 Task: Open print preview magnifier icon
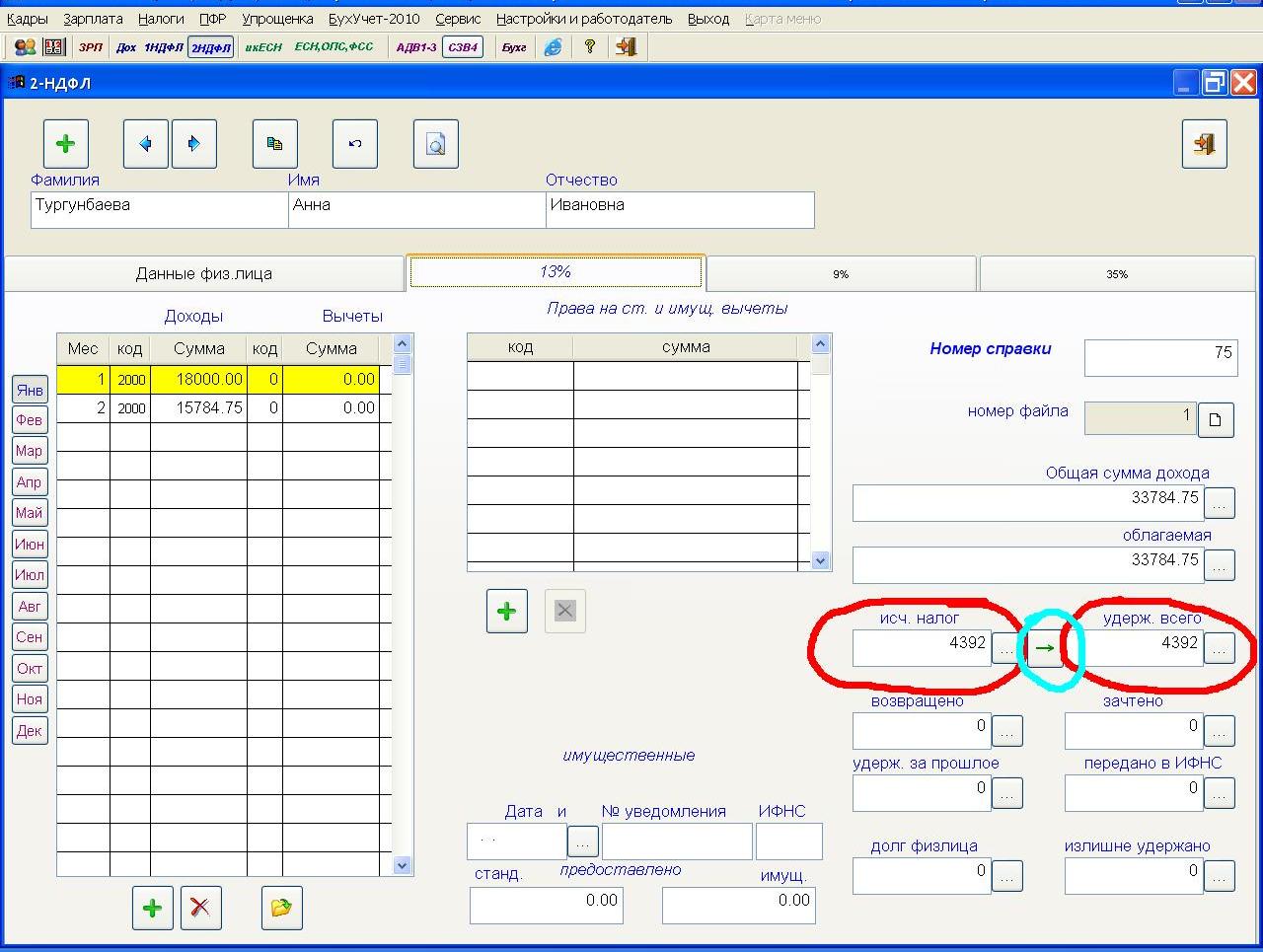point(435,144)
